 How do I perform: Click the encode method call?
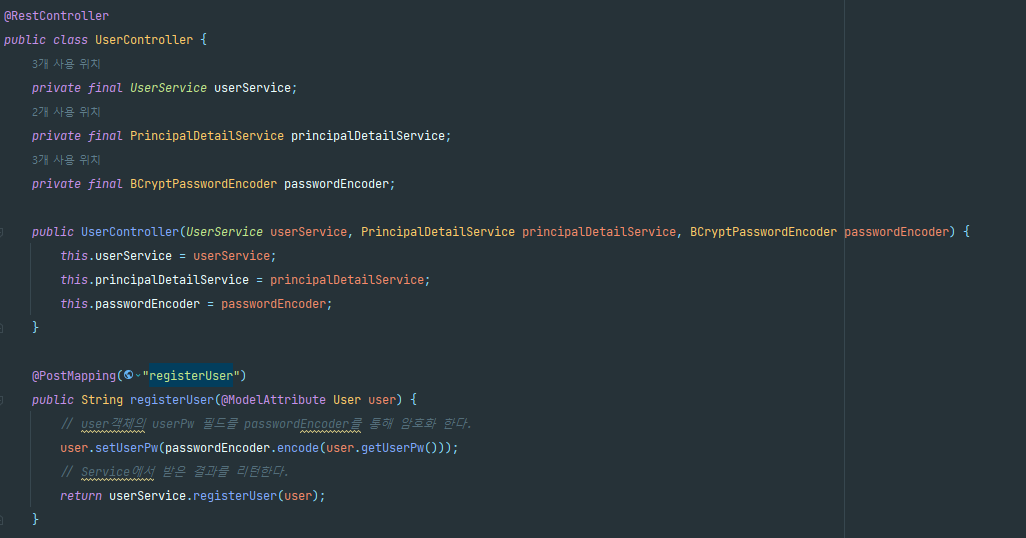click(298, 448)
